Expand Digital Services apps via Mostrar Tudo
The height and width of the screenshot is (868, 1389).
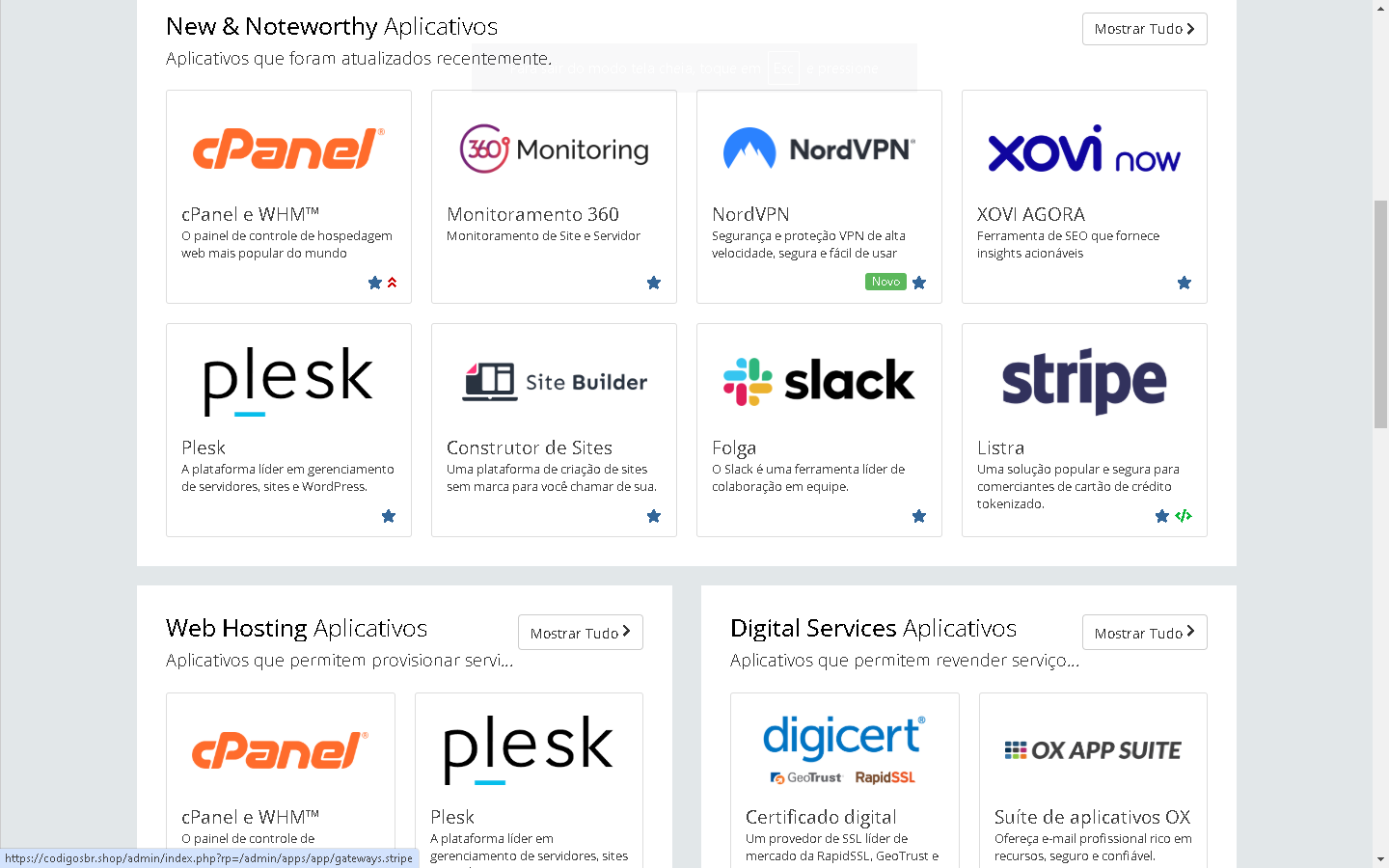point(1144,633)
